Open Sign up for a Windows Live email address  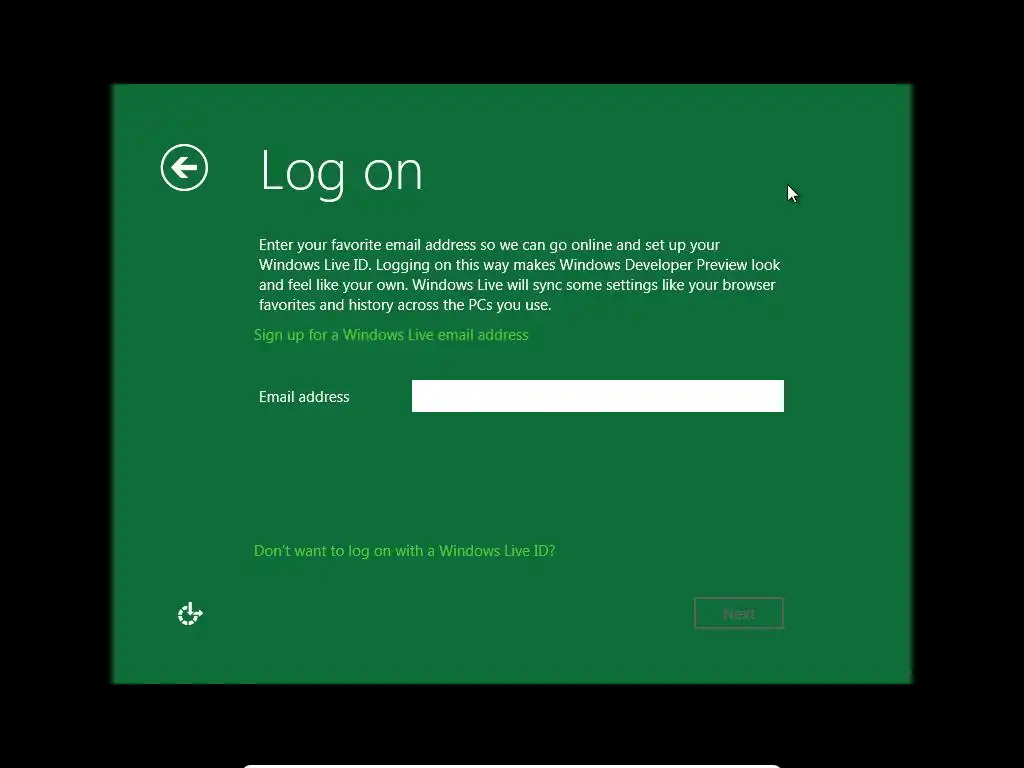[x=391, y=335]
